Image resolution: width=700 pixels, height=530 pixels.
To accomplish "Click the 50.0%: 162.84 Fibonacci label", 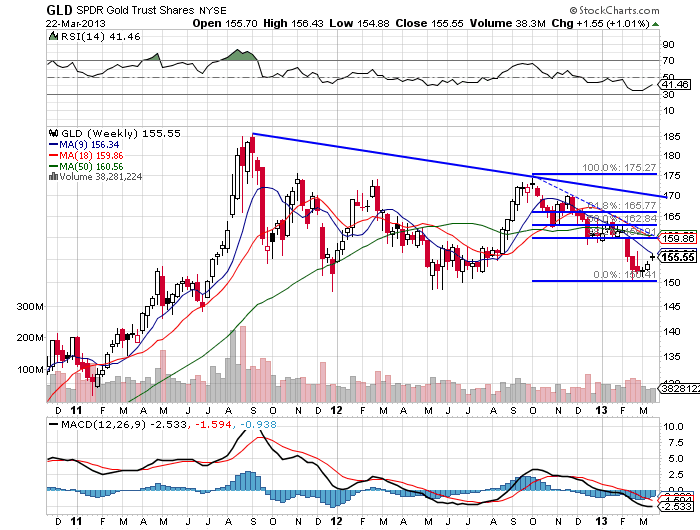I will pos(622,218).
